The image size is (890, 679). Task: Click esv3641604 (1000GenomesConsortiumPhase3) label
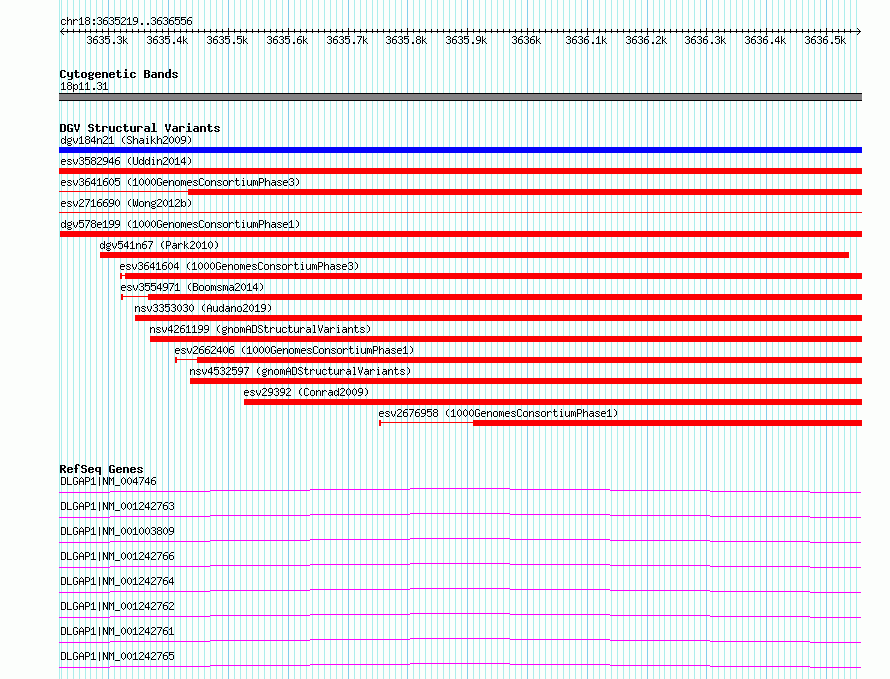pos(239,266)
